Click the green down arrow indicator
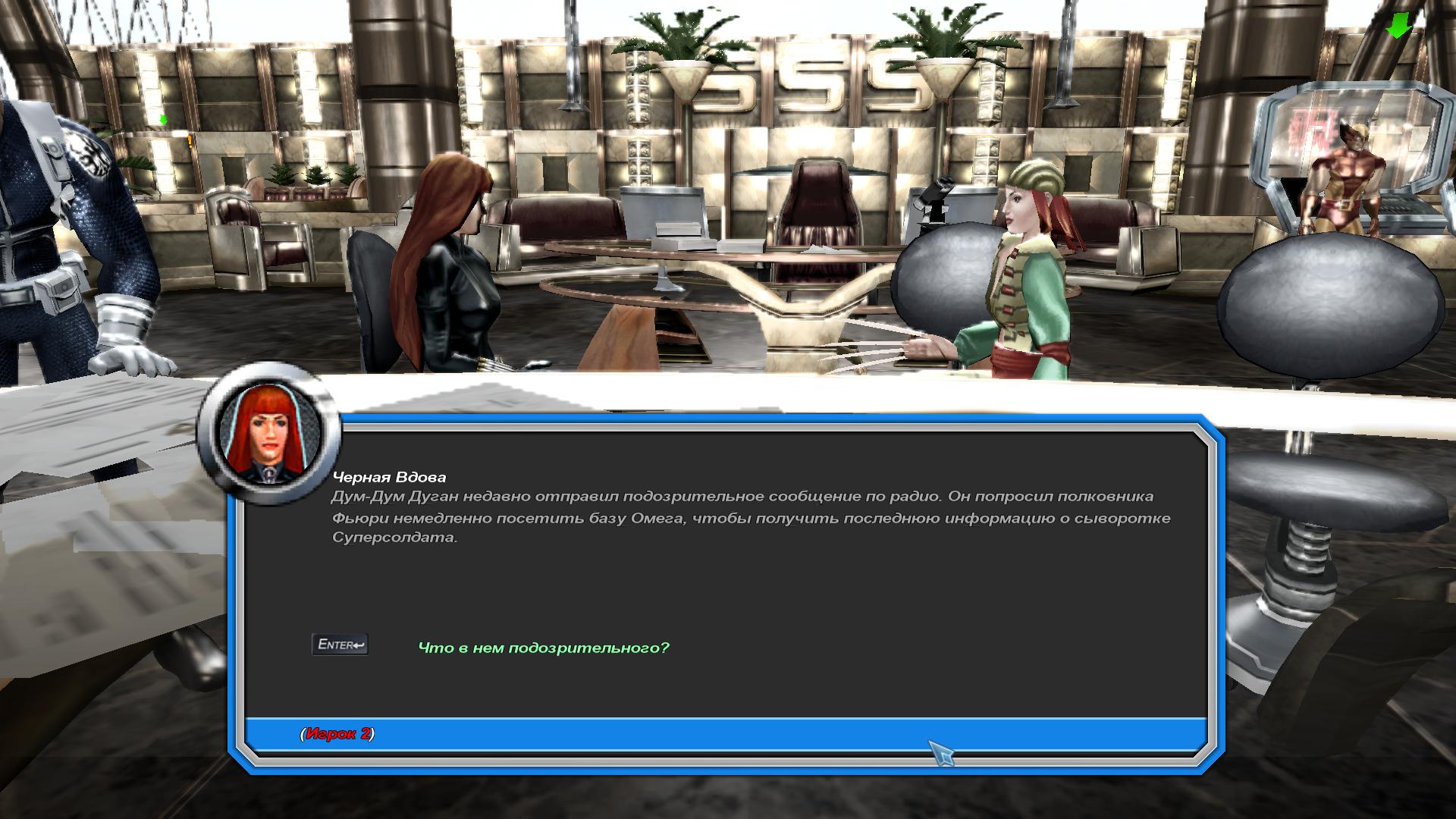 point(1398,25)
